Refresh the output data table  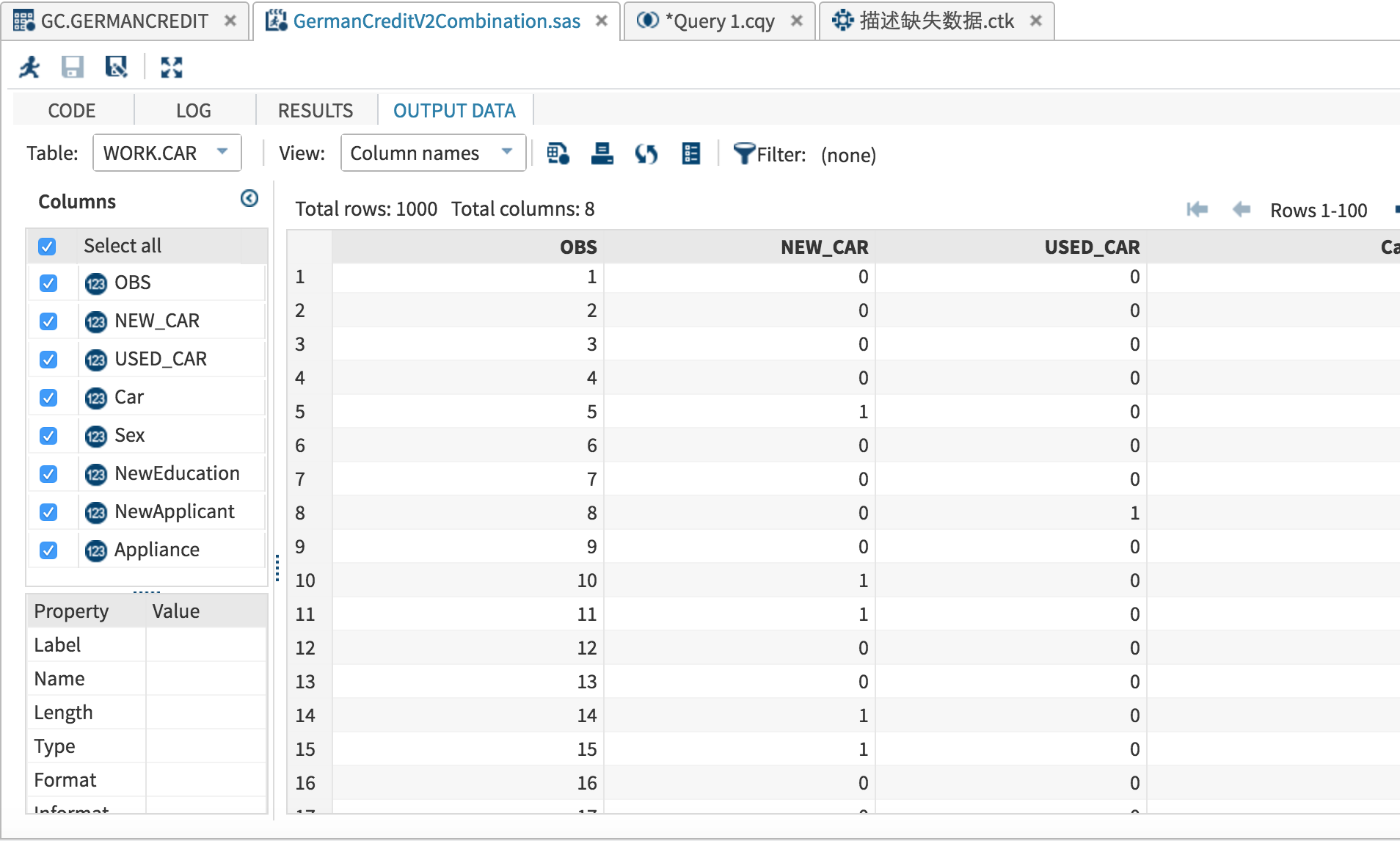(647, 154)
